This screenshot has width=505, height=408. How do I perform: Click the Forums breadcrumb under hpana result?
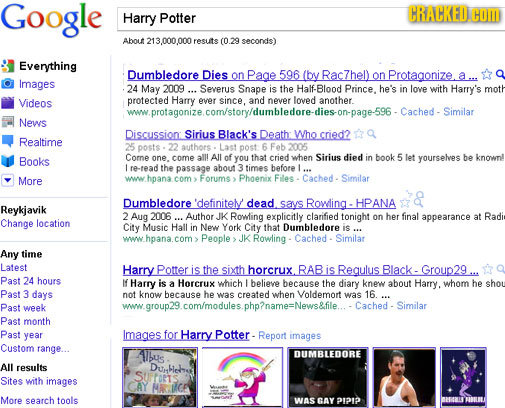(215, 178)
